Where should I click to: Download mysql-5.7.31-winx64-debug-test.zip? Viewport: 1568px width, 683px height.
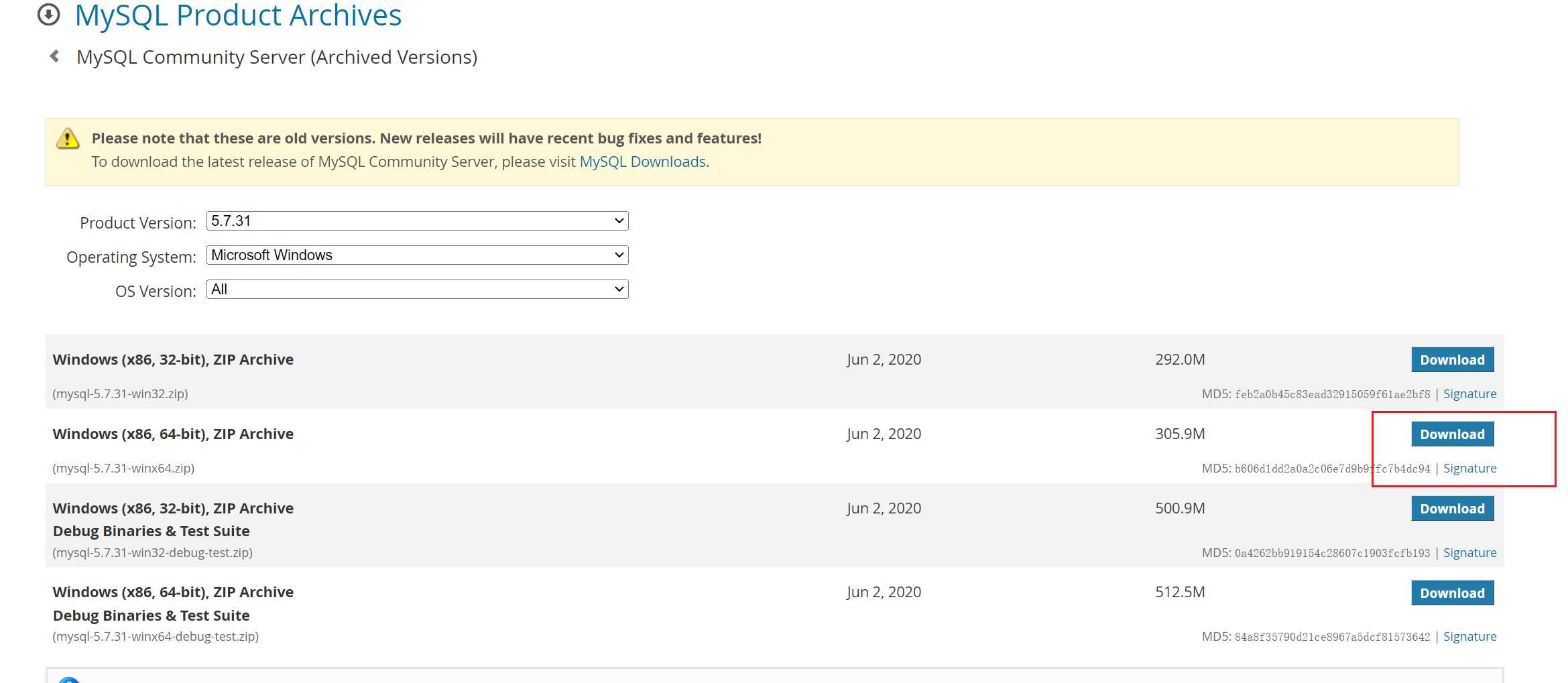1452,593
